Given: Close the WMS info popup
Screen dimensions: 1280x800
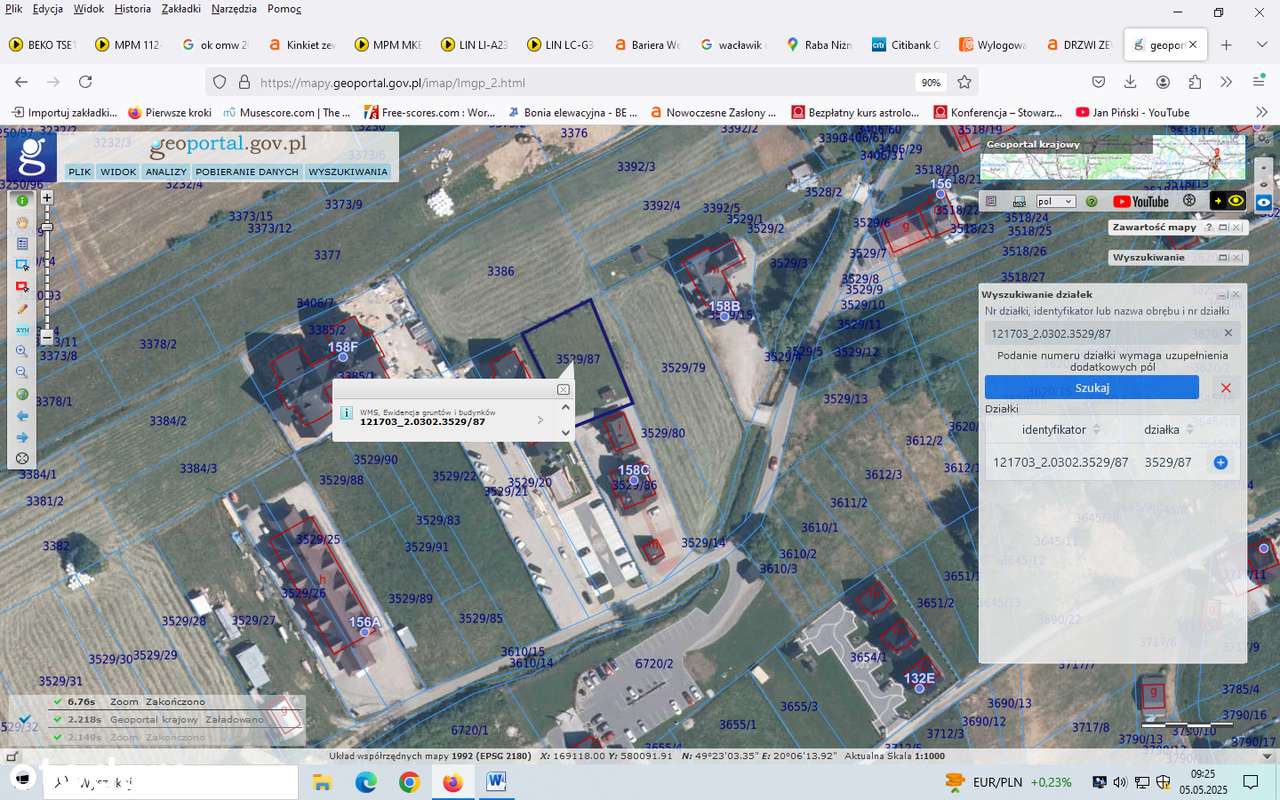Looking at the screenshot, I should coord(563,389).
